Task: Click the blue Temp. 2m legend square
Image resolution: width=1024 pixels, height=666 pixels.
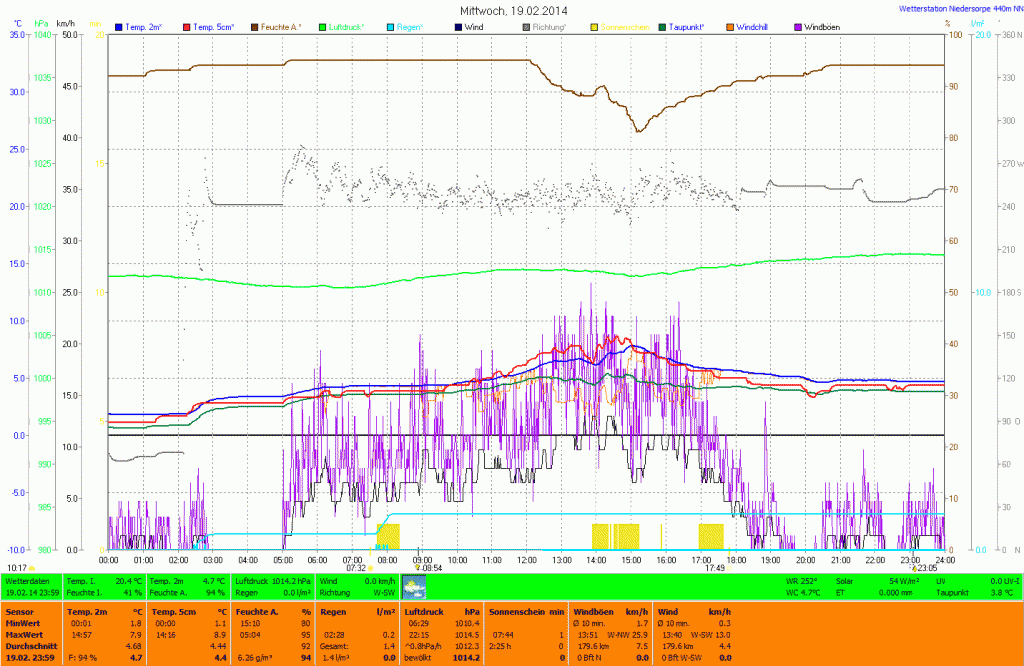Action: [119, 25]
